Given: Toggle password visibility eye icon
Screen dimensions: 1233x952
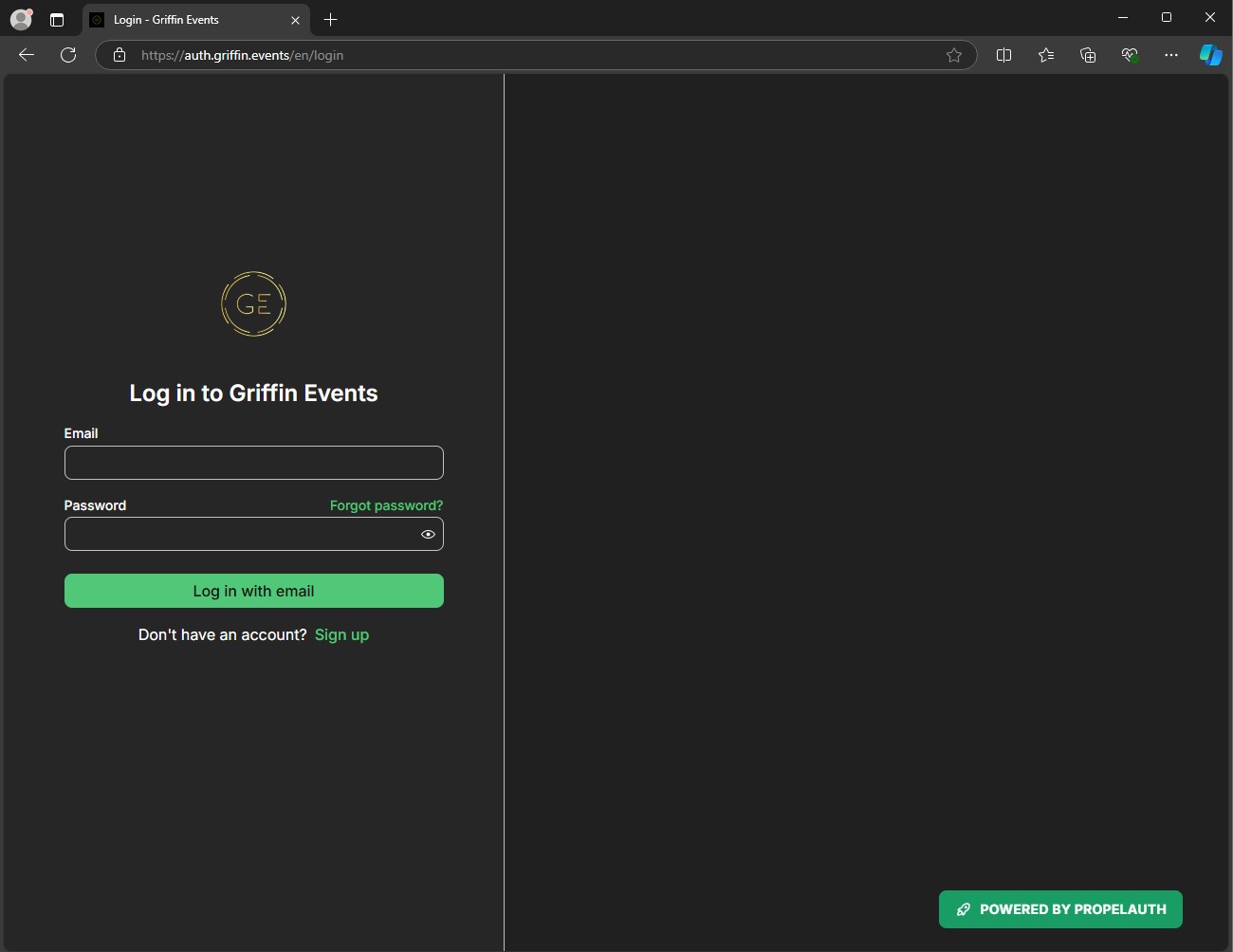Looking at the screenshot, I should tap(428, 535).
